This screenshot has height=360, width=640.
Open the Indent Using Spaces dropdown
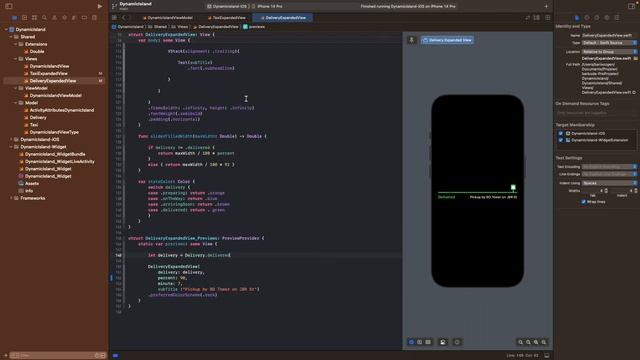(x=609, y=183)
